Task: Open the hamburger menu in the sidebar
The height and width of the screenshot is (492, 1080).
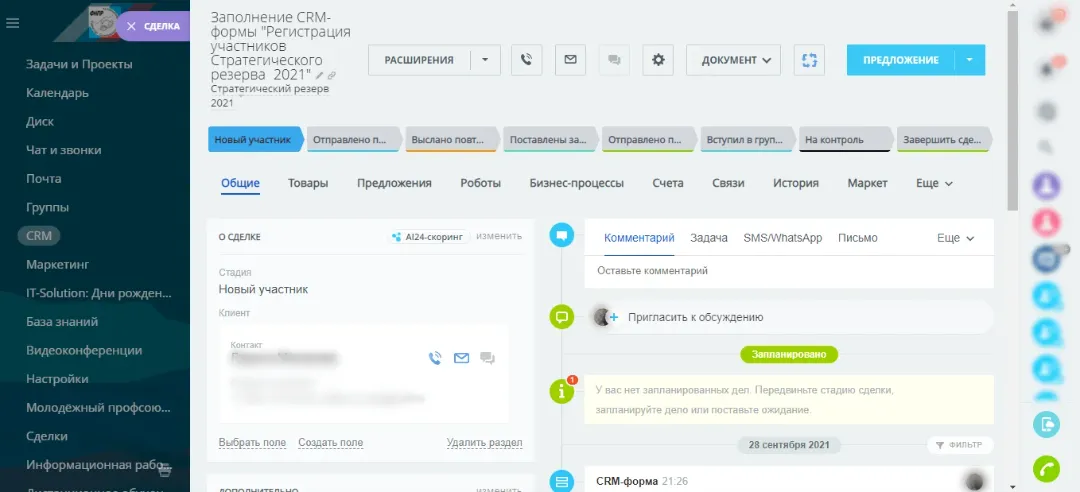Action: coord(12,23)
